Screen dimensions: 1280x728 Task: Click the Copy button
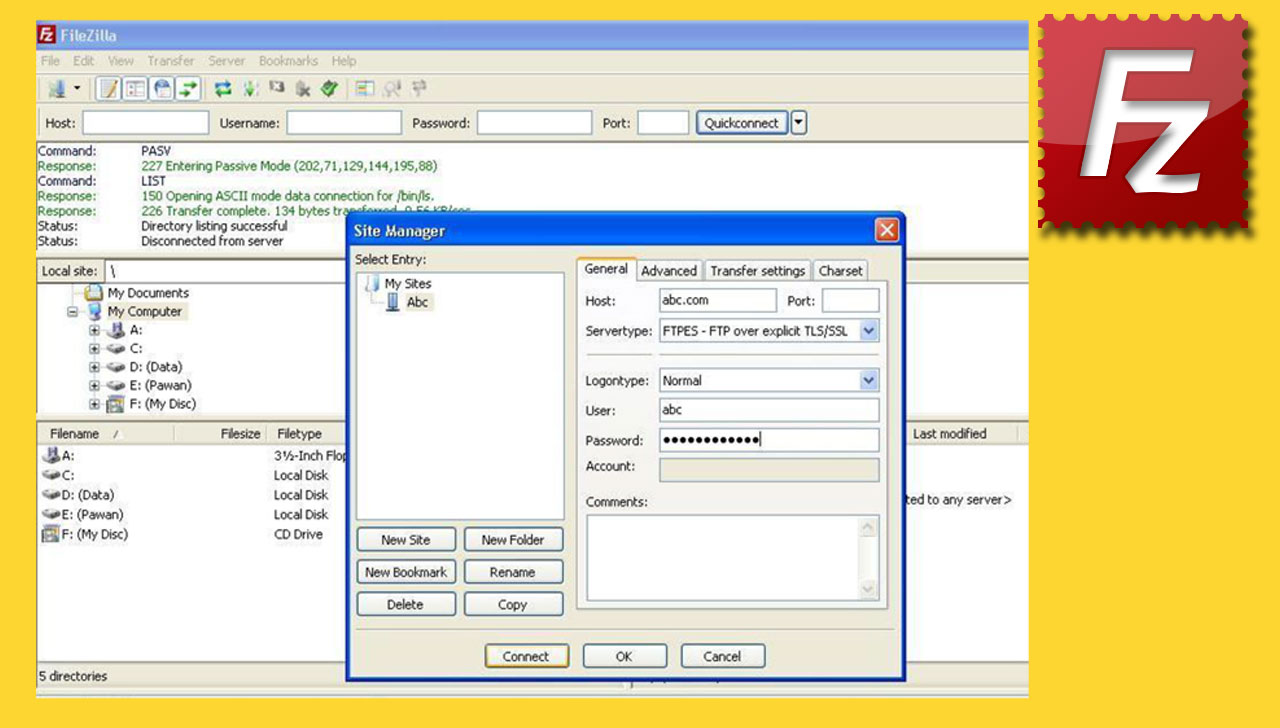click(x=513, y=604)
